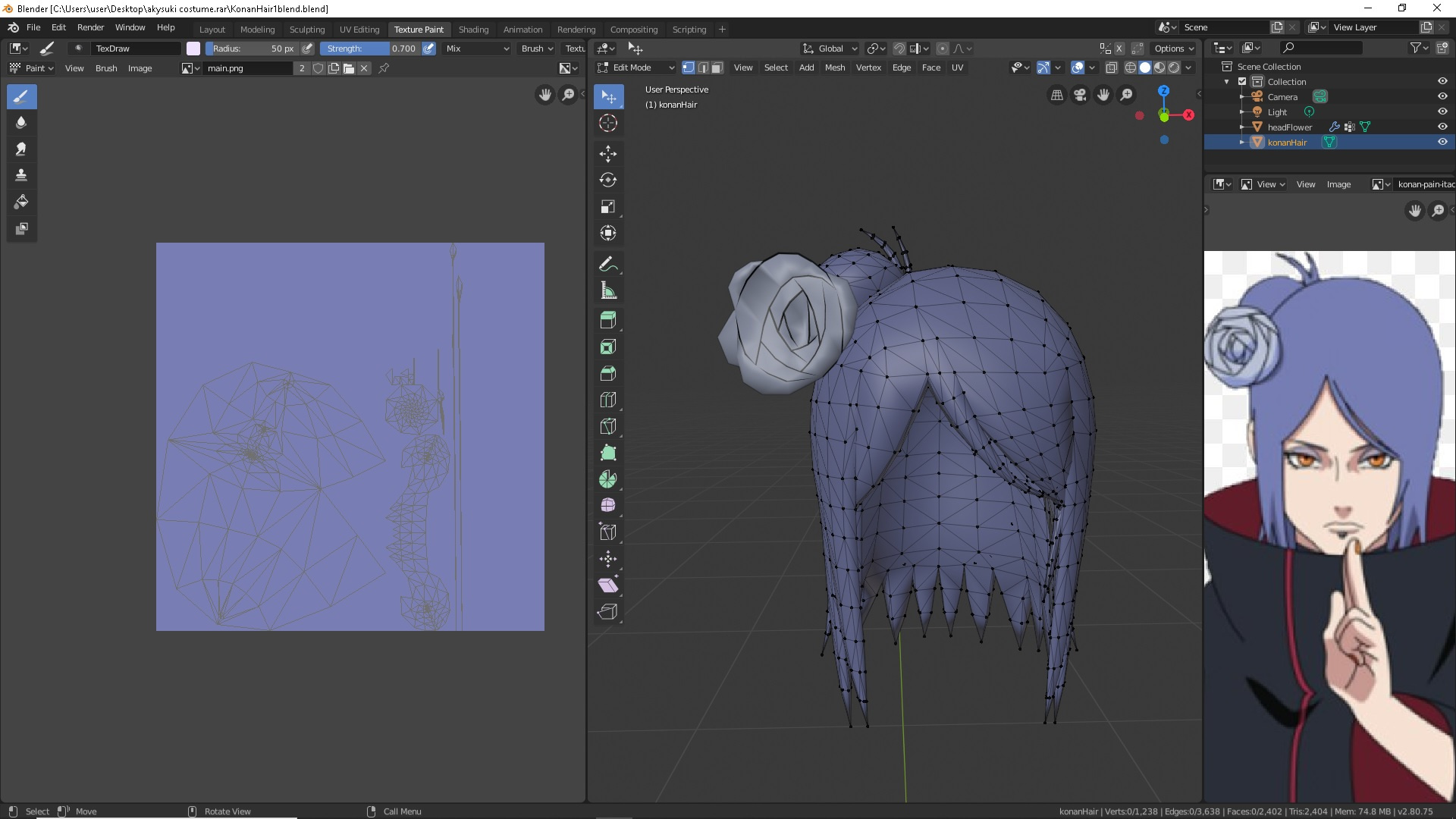The image size is (1456, 819).
Task: Collapse the Collection tree item
Action: point(1227,81)
